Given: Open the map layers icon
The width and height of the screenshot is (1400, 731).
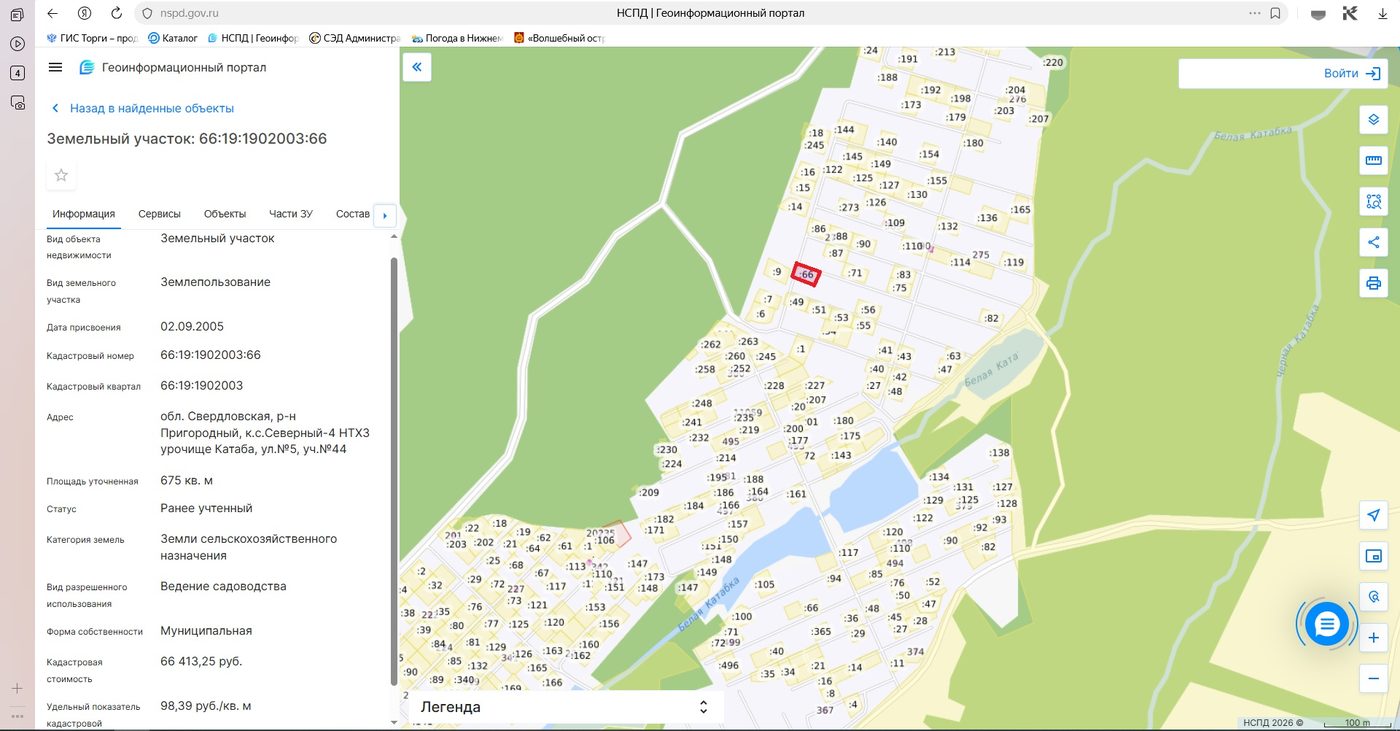Looking at the screenshot, I should tap(1374, 120).
